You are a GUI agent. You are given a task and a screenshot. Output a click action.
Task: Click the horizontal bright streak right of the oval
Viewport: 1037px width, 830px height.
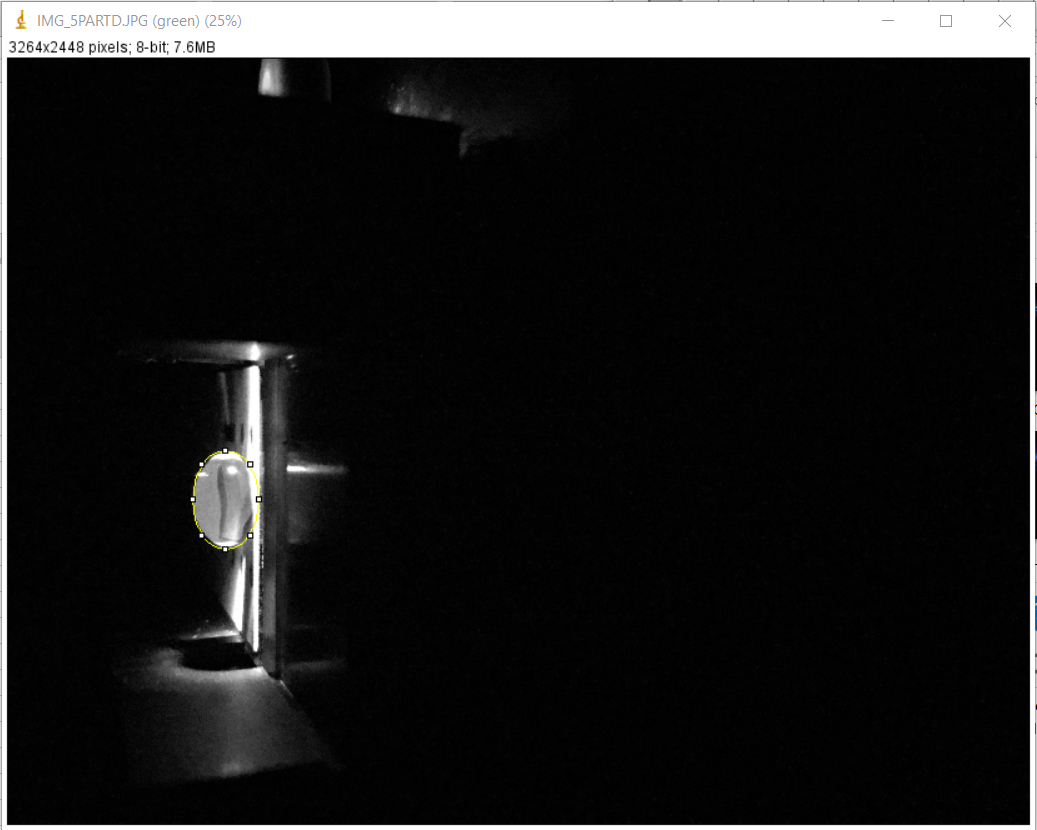coord(316,468)
